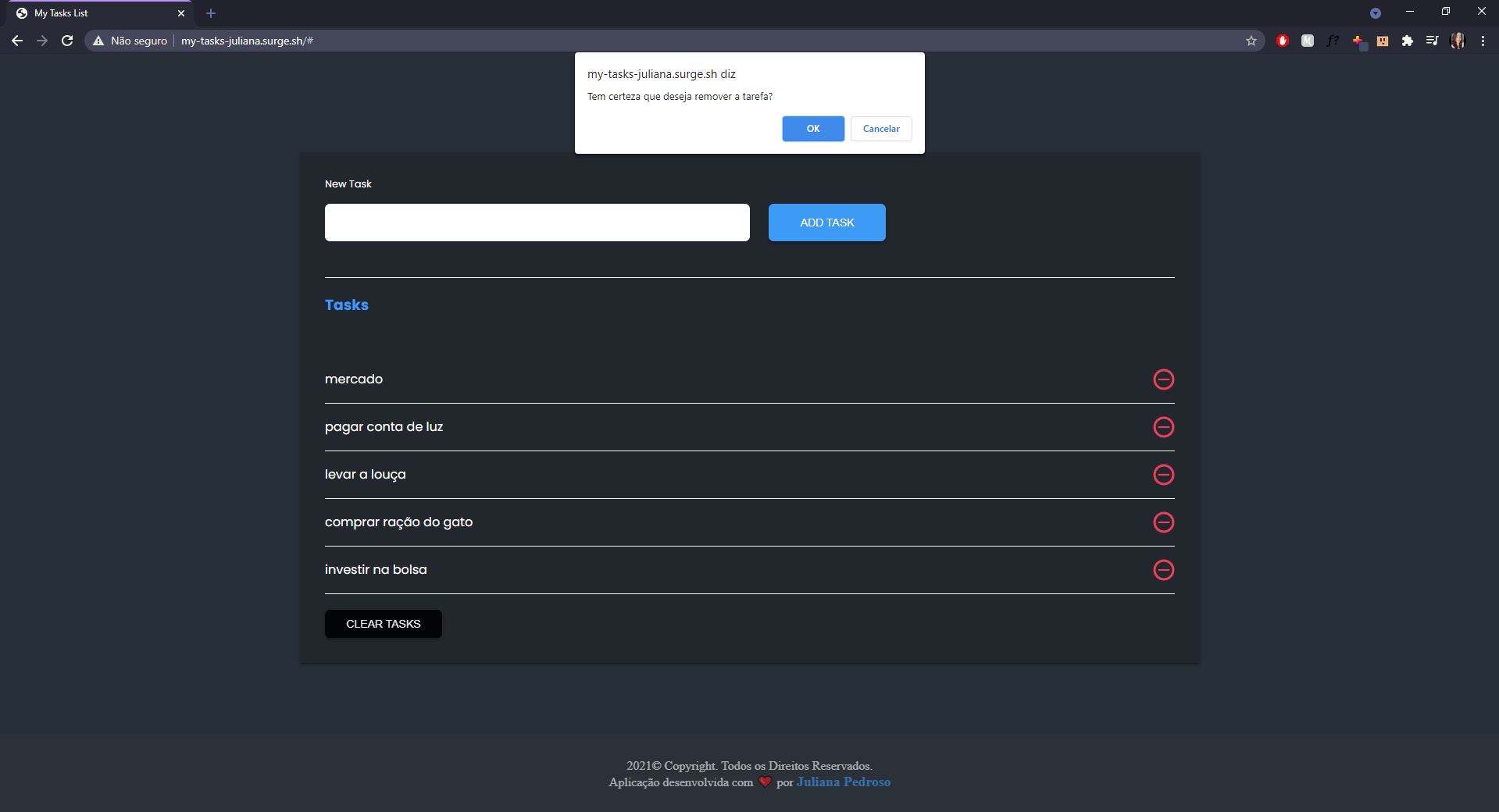Image resolution: width=1499 pixels, height=812 pixels.
Task: Confirm task removal with OK
Action: (812, 128)
